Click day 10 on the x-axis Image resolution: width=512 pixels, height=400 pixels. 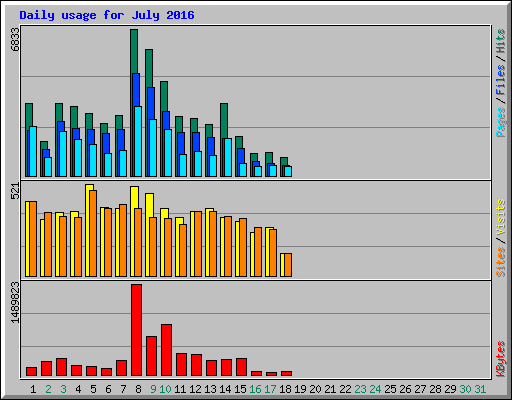click(x=165, y=389)
